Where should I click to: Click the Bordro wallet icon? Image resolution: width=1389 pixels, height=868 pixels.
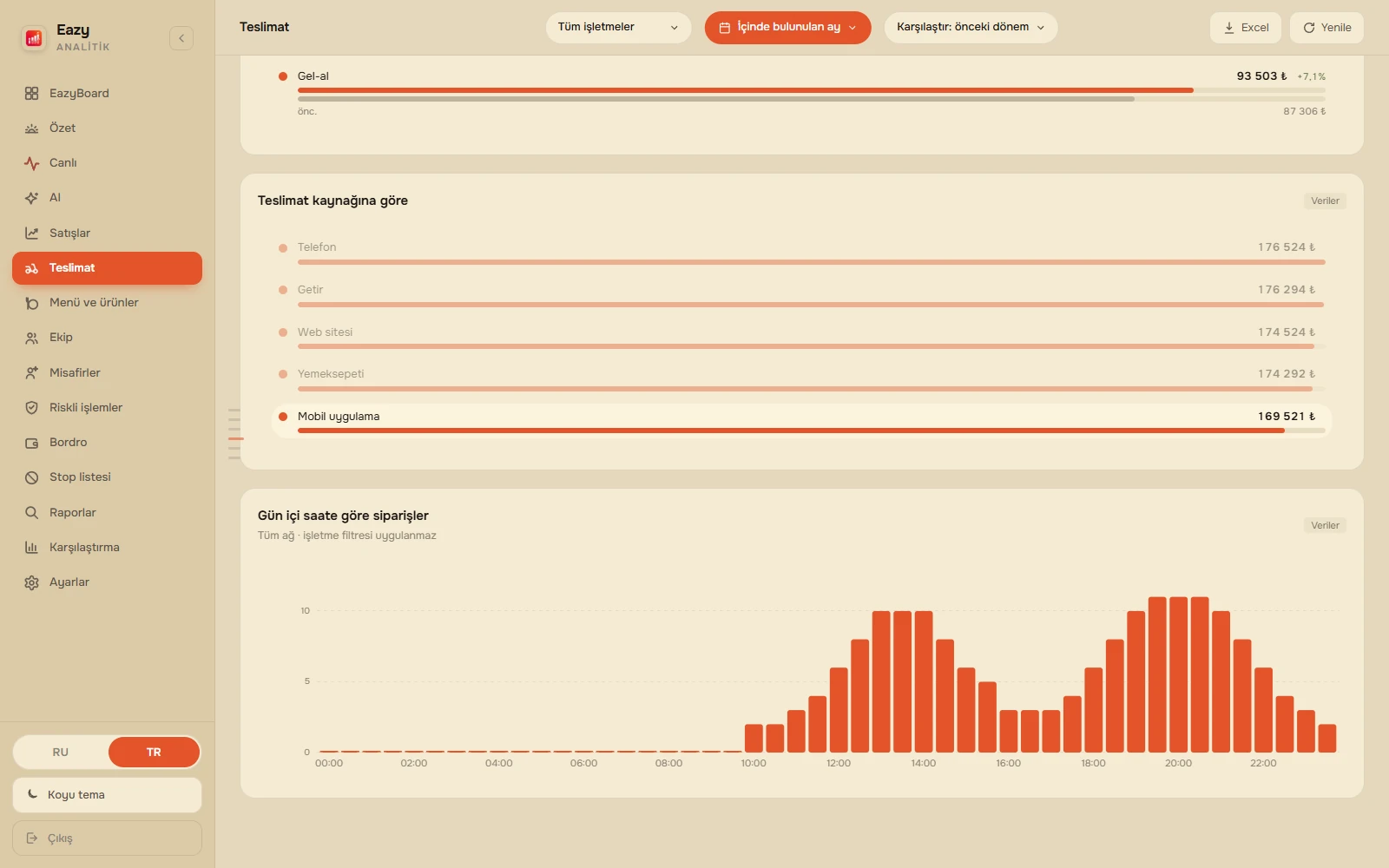point(32,443)
